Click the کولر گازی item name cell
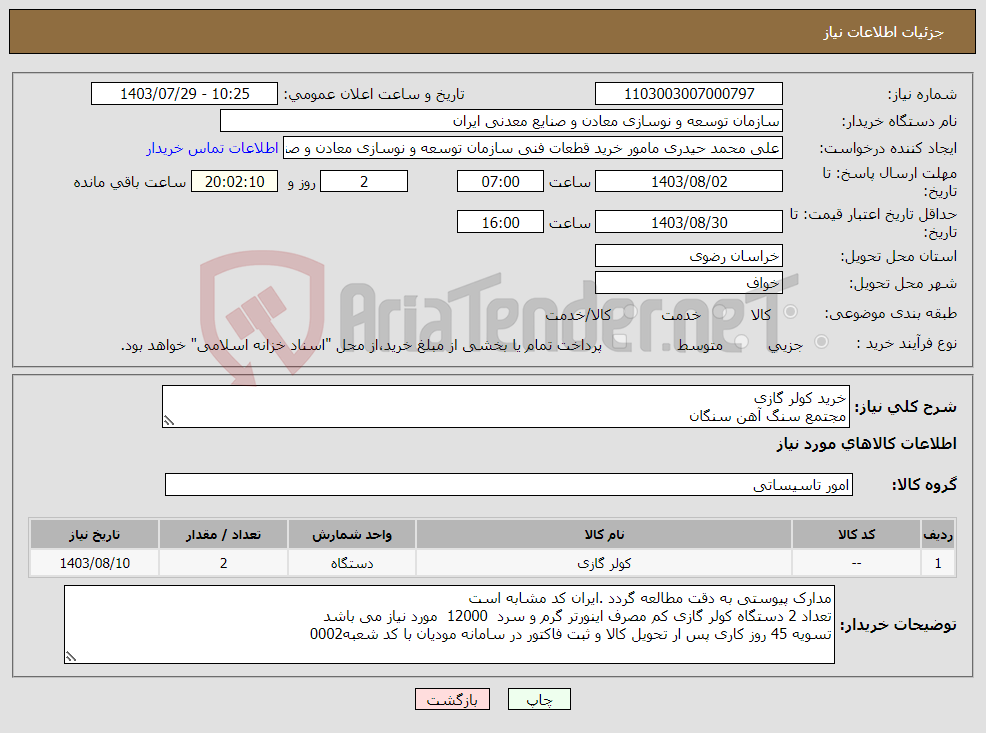Image resolution: width=986 pixels, height=733 pixels. click(604, 563)
